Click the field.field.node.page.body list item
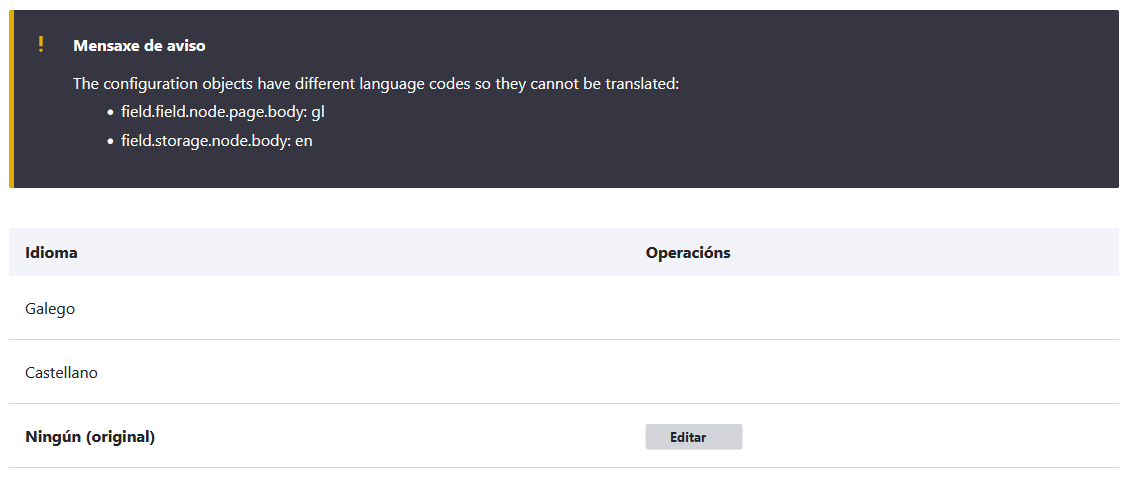Image resolution: width=1133 pixels, height=491 pixels. [223, 113]
